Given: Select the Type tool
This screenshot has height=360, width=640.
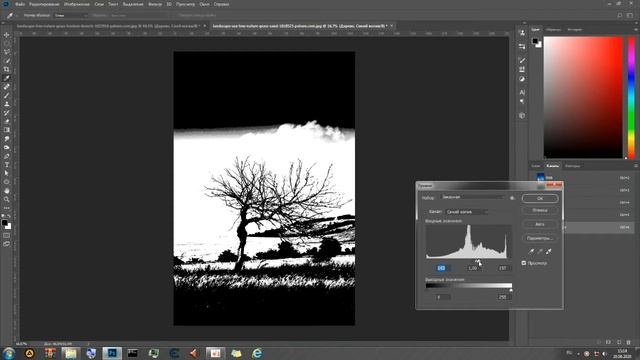Looking at the screenshot, I should [7, 164].
